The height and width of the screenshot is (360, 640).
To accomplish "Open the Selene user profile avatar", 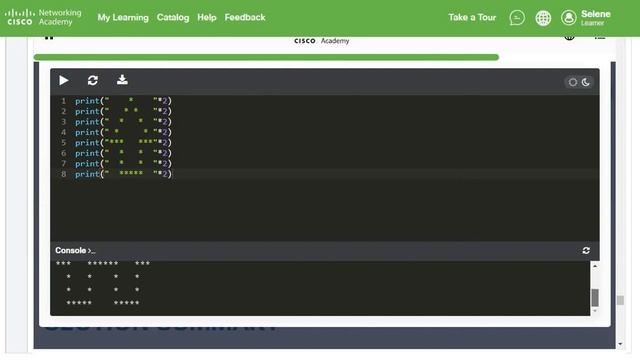I will [569, 18].
